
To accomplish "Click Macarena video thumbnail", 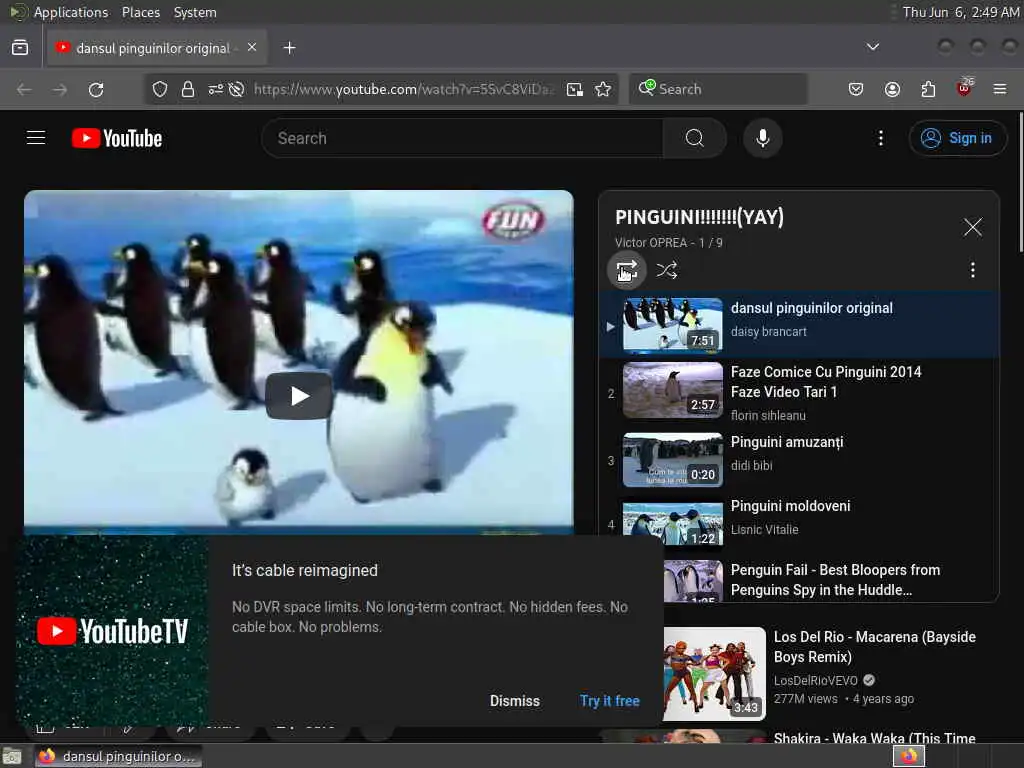I will pos(714,674).
